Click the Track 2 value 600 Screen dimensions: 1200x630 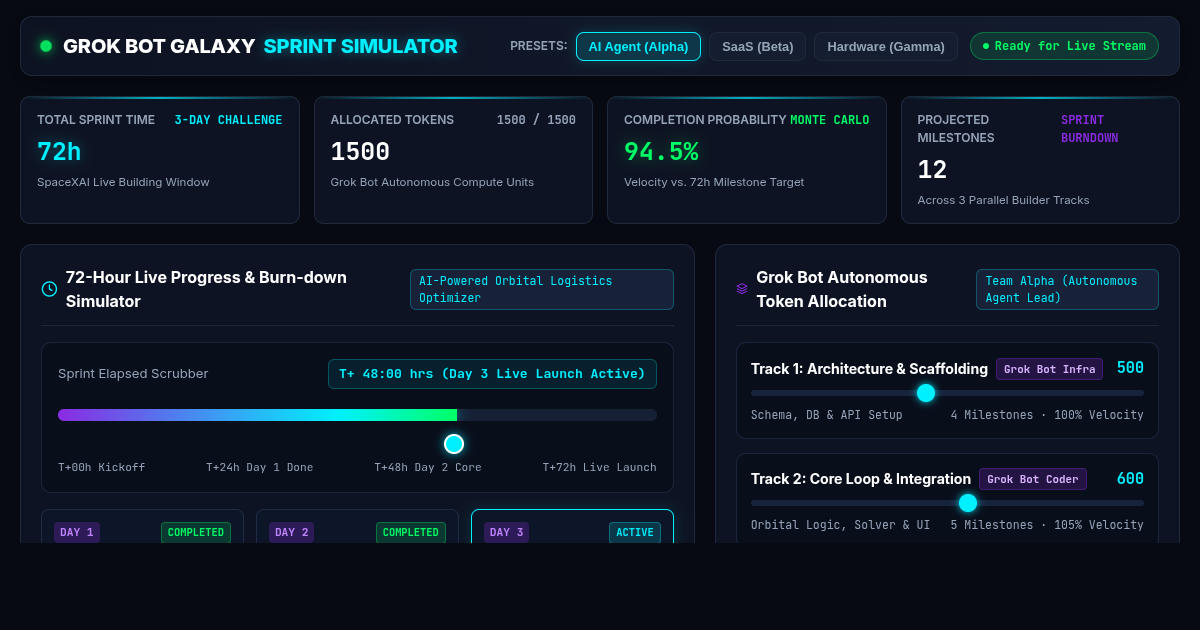pos(1130,478)
